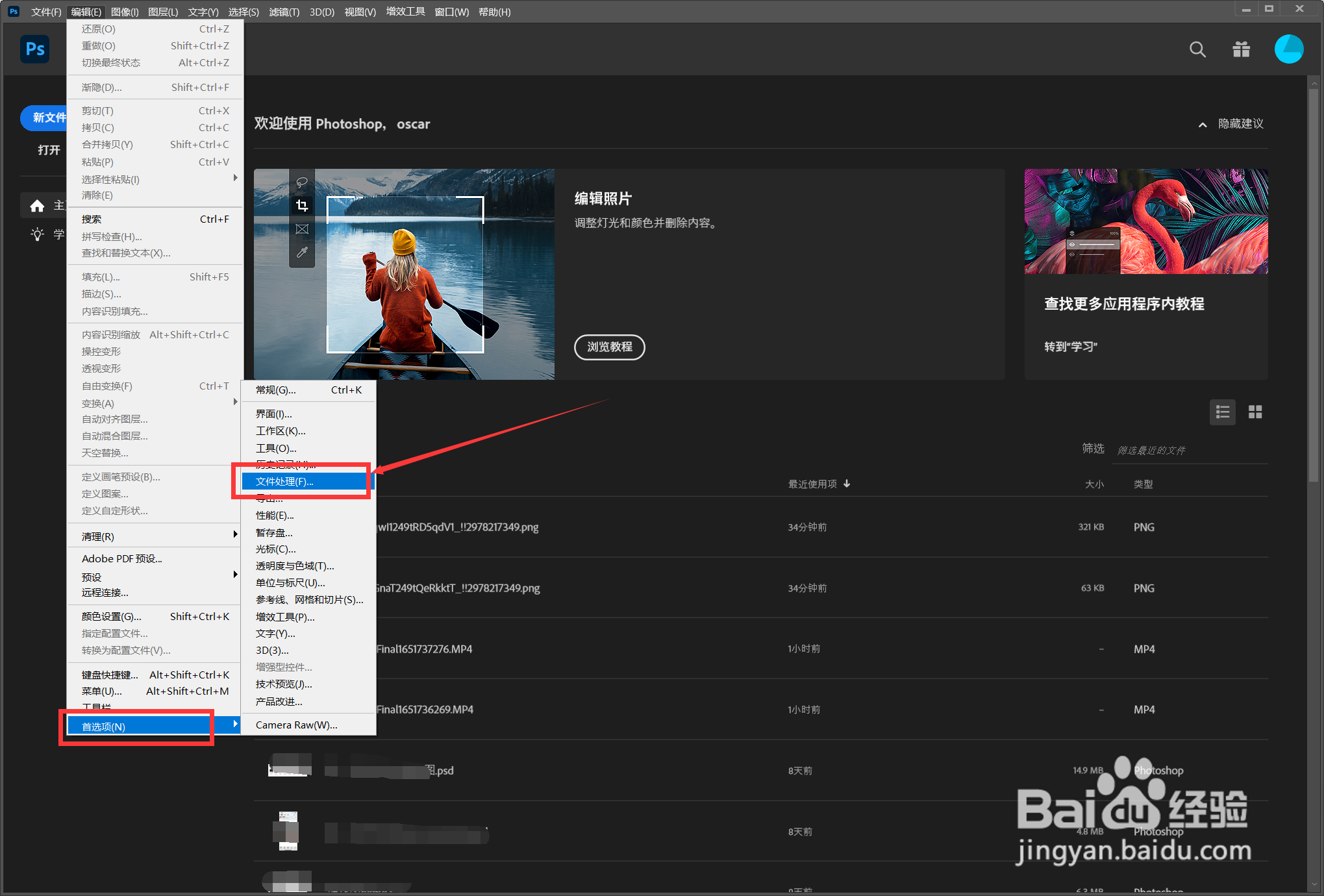The image size is (1324, 896).
Task: Click the Photoshop Ps logo
Action: 35,49
